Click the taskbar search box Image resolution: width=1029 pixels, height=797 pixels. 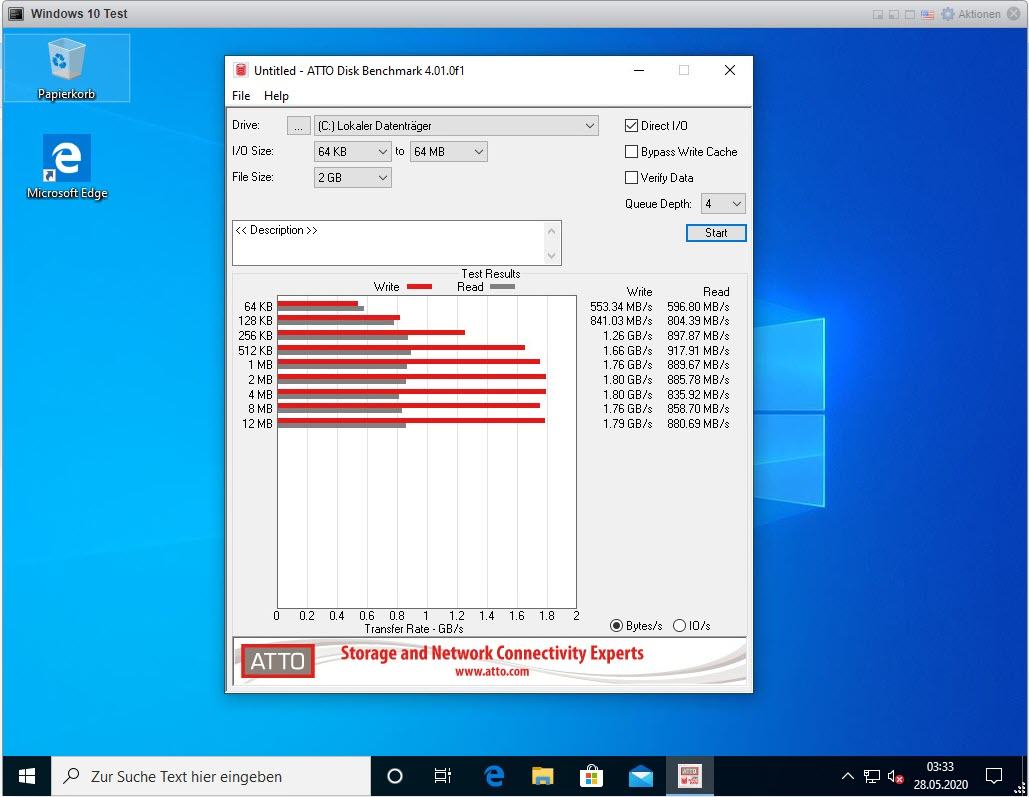[211, 777]
